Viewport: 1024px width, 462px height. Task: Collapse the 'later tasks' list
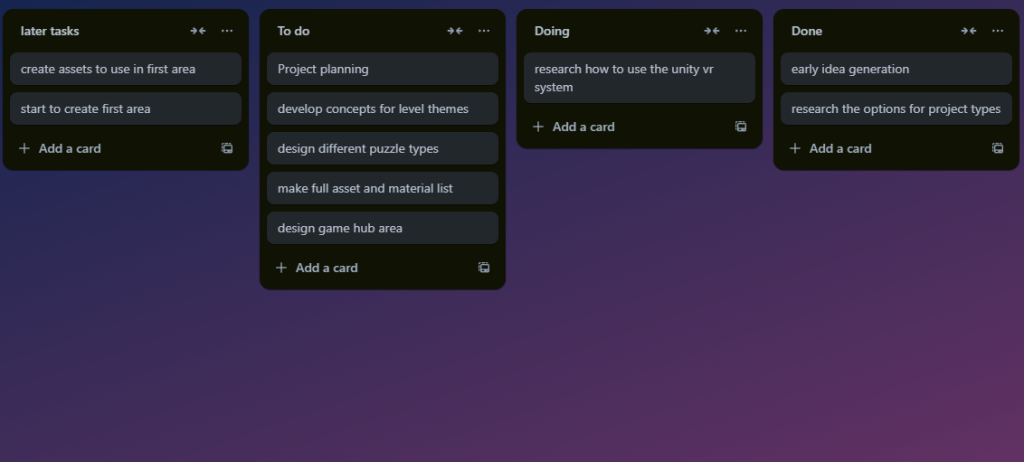click(x=198, y=31)
